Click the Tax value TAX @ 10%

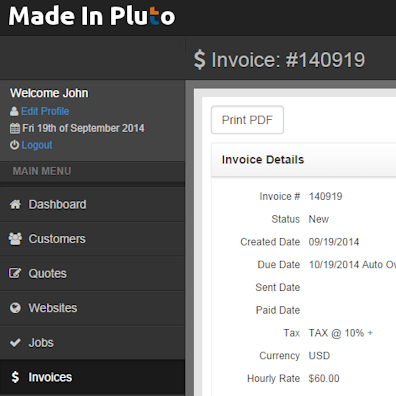tap(336, 333)
